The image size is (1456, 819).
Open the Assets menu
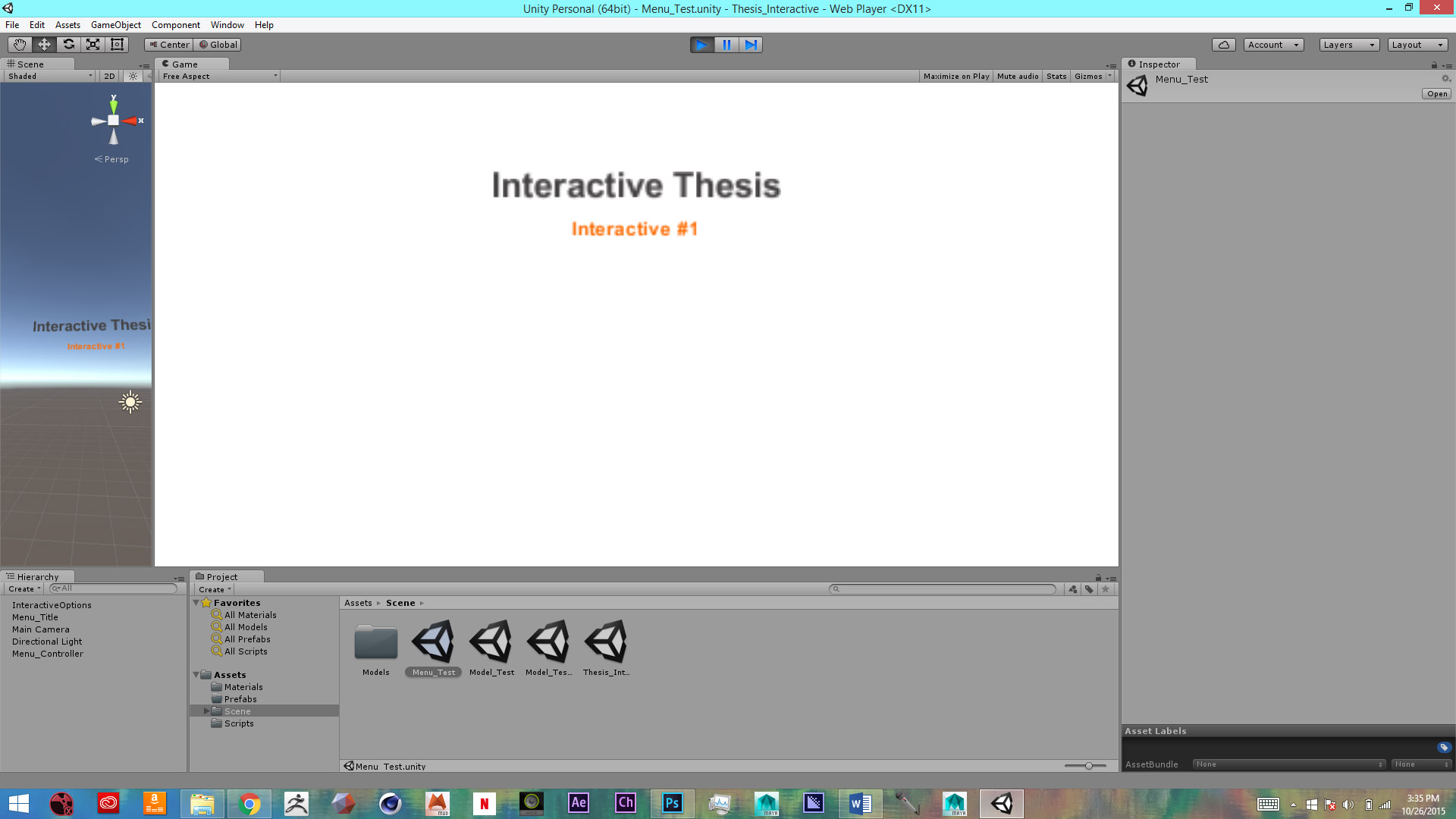tap(67, 25)
